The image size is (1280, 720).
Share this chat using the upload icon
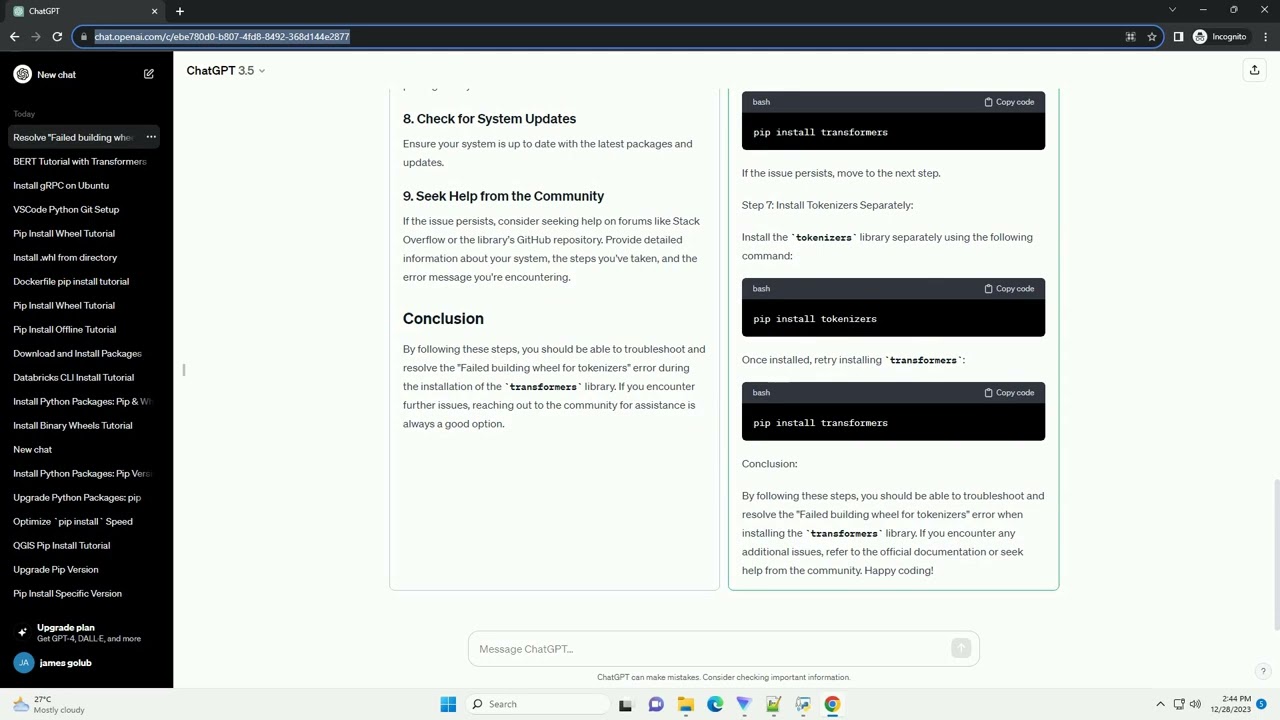point(1254,70)
